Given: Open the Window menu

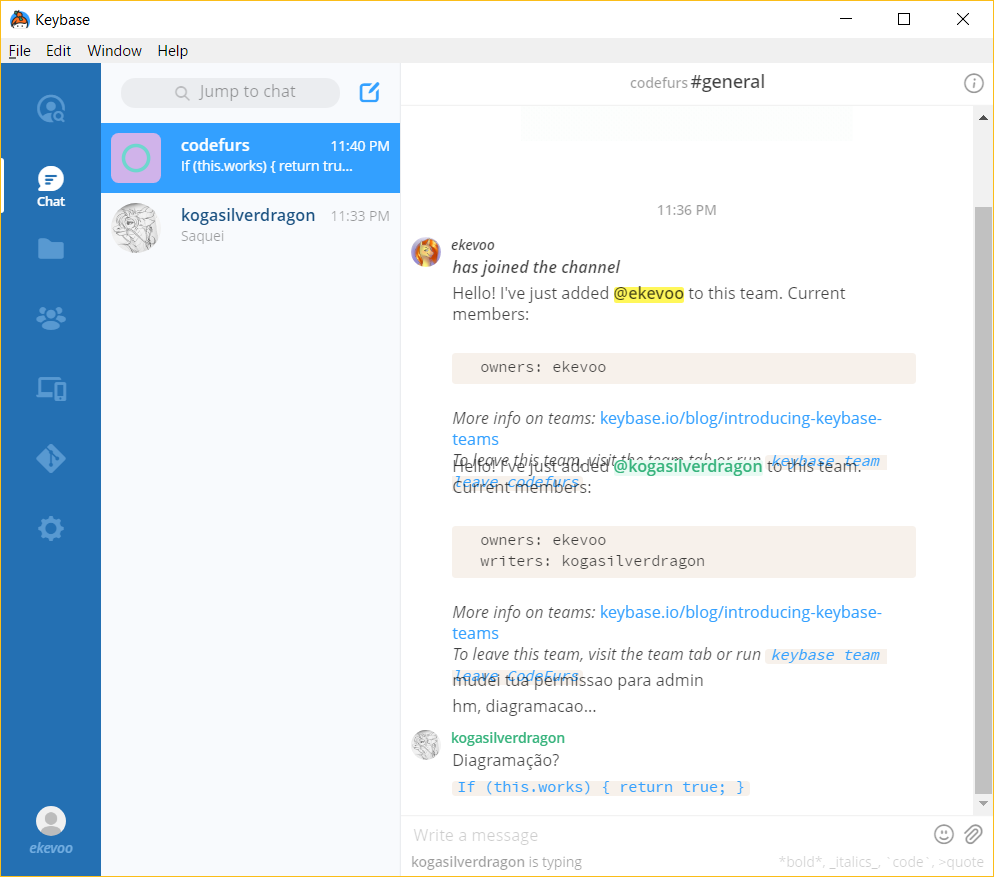Looking at the screenshot, I should [x=114, y=51].
